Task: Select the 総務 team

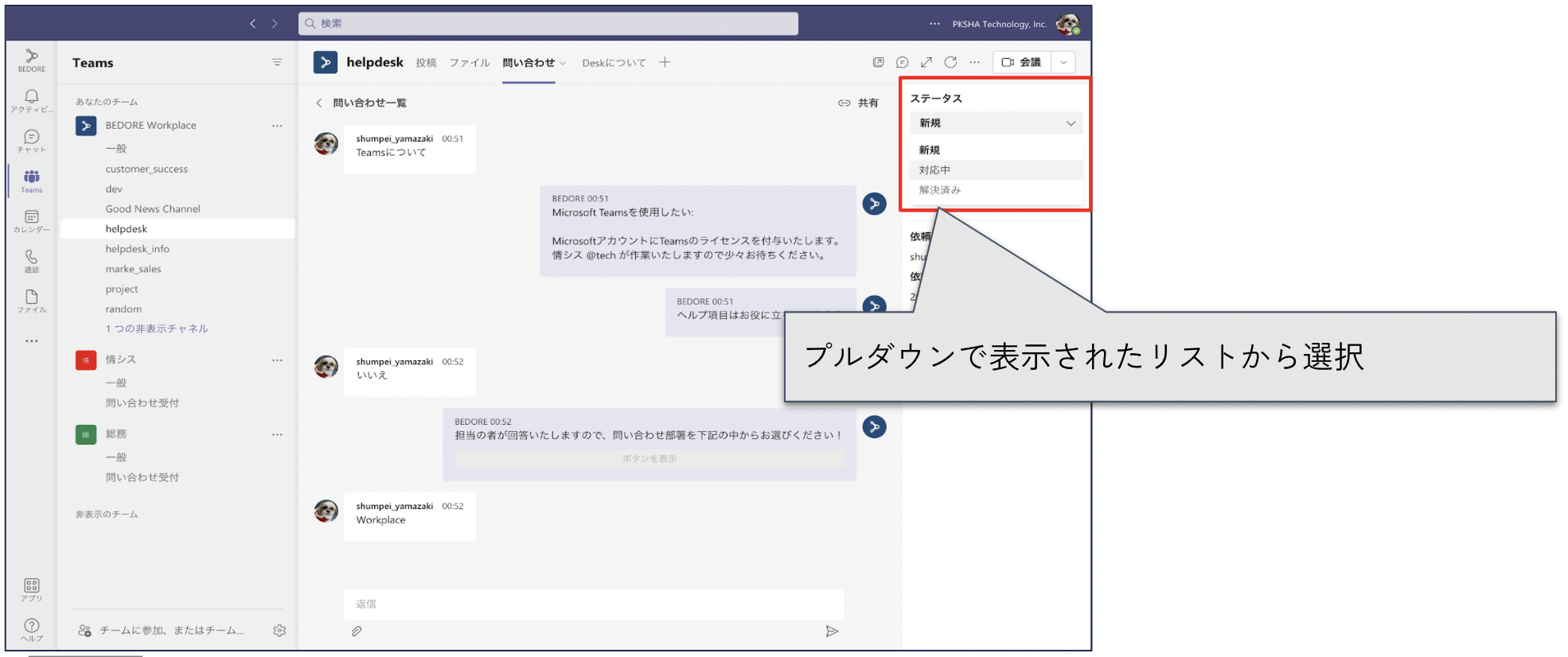Action: (115, 434)
